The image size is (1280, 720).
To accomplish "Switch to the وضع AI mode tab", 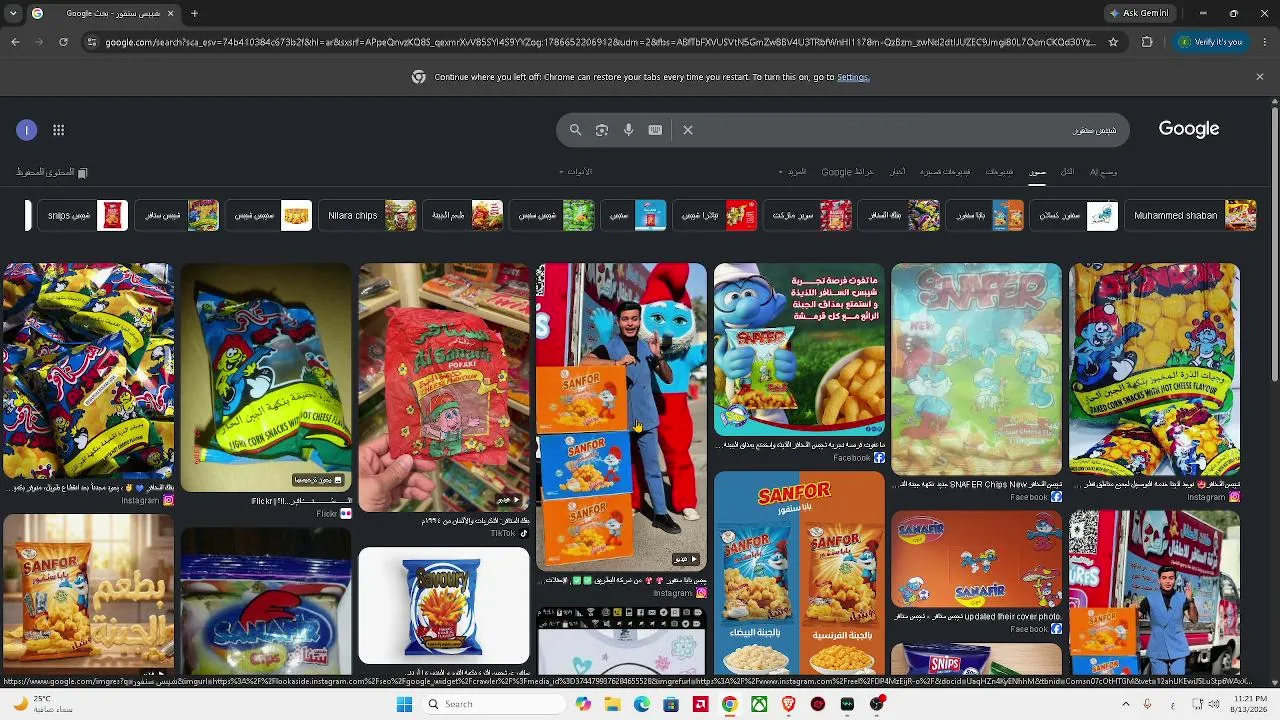I will (x=1103, y=172).
